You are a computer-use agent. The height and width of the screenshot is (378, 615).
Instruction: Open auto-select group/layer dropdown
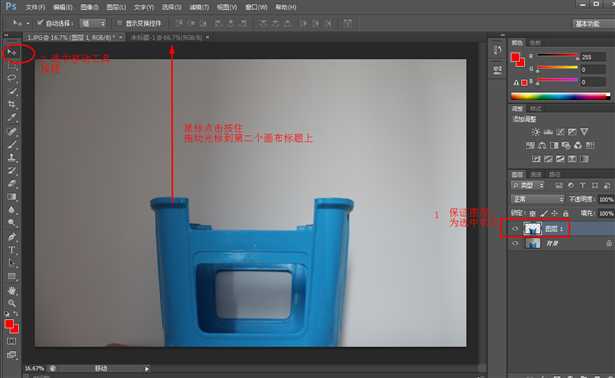[x=93, y=23]
